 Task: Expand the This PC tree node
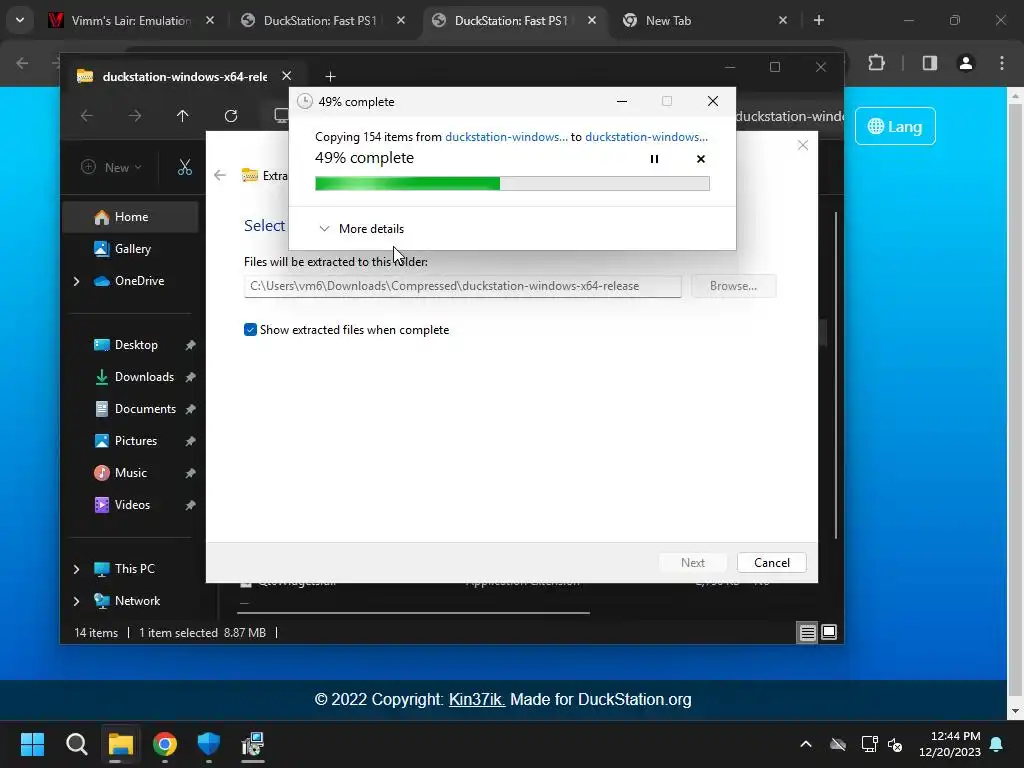76,569
